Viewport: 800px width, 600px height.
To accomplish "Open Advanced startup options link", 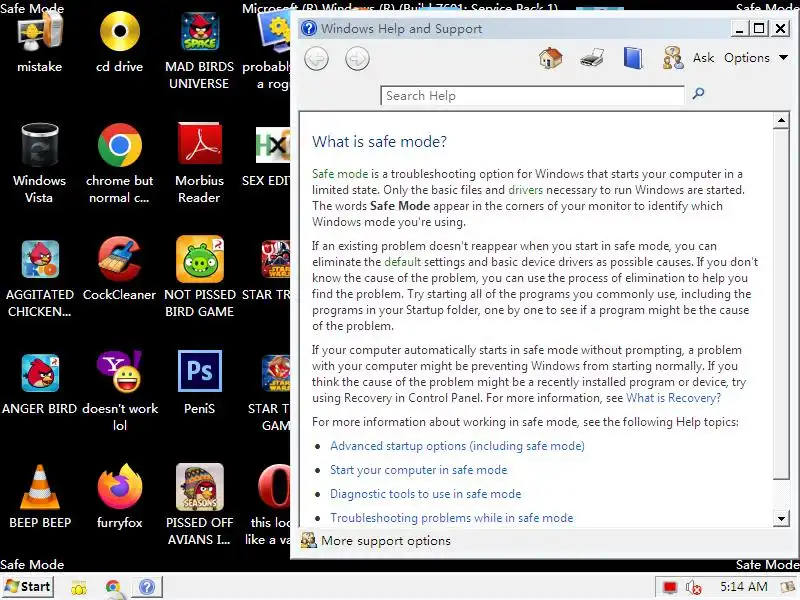I will (x=457, y=446).
